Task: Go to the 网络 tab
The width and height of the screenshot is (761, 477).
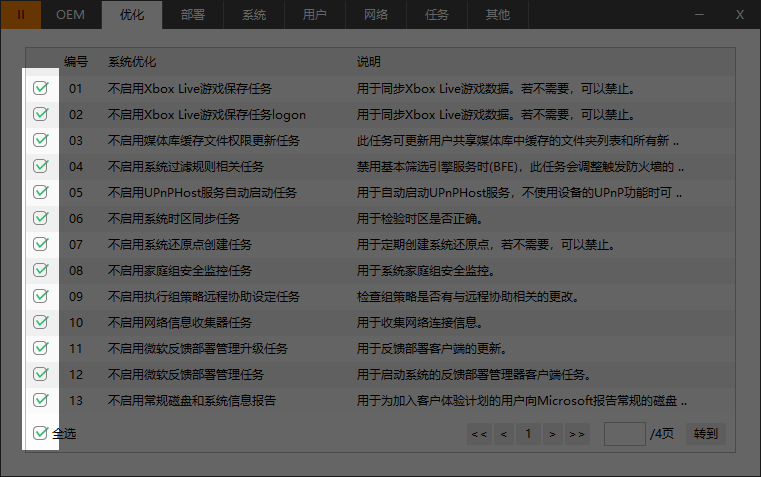Action: 375,14
